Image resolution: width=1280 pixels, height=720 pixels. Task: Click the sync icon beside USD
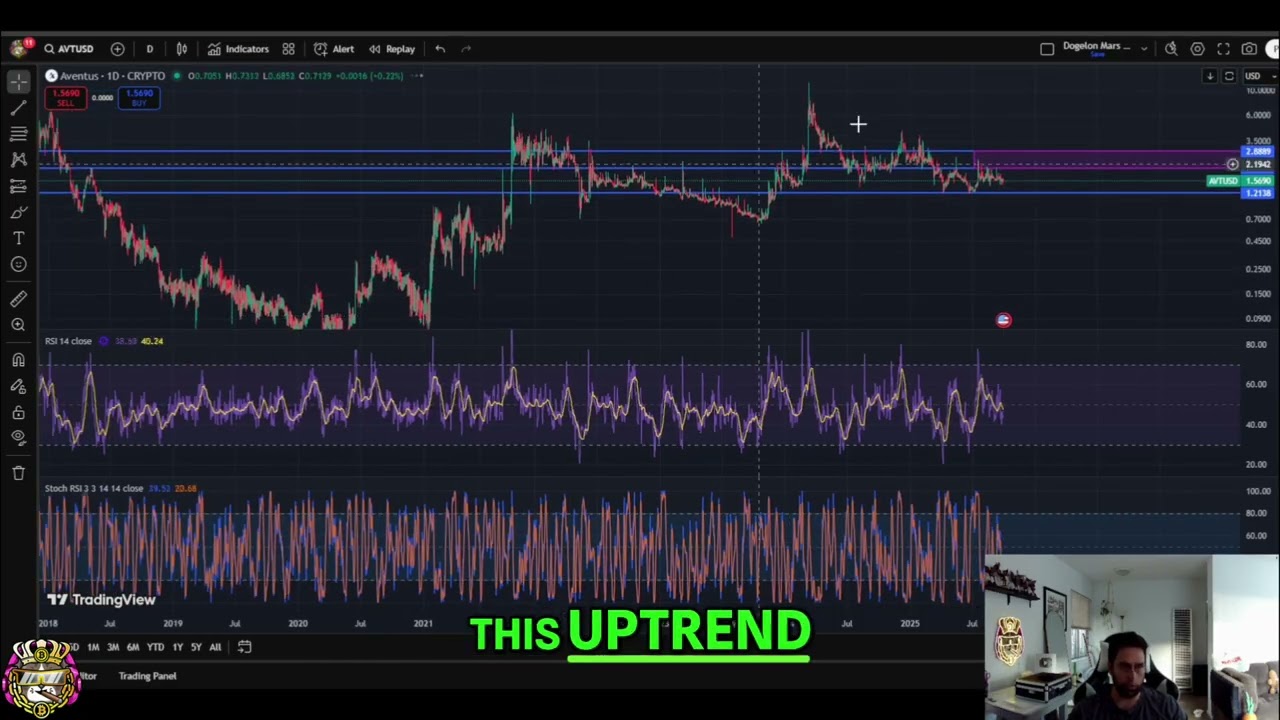click(1229, 76)
